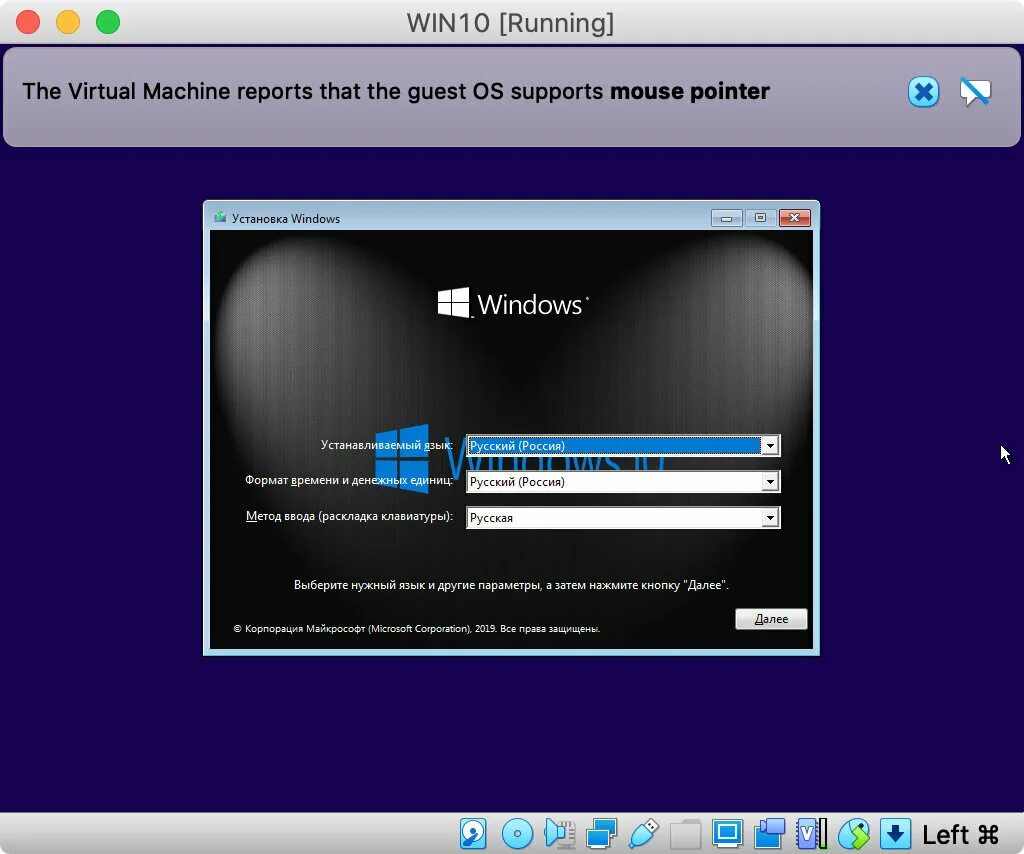
Task: Open the hard disk activity indicator
Action: click(473, 834)
